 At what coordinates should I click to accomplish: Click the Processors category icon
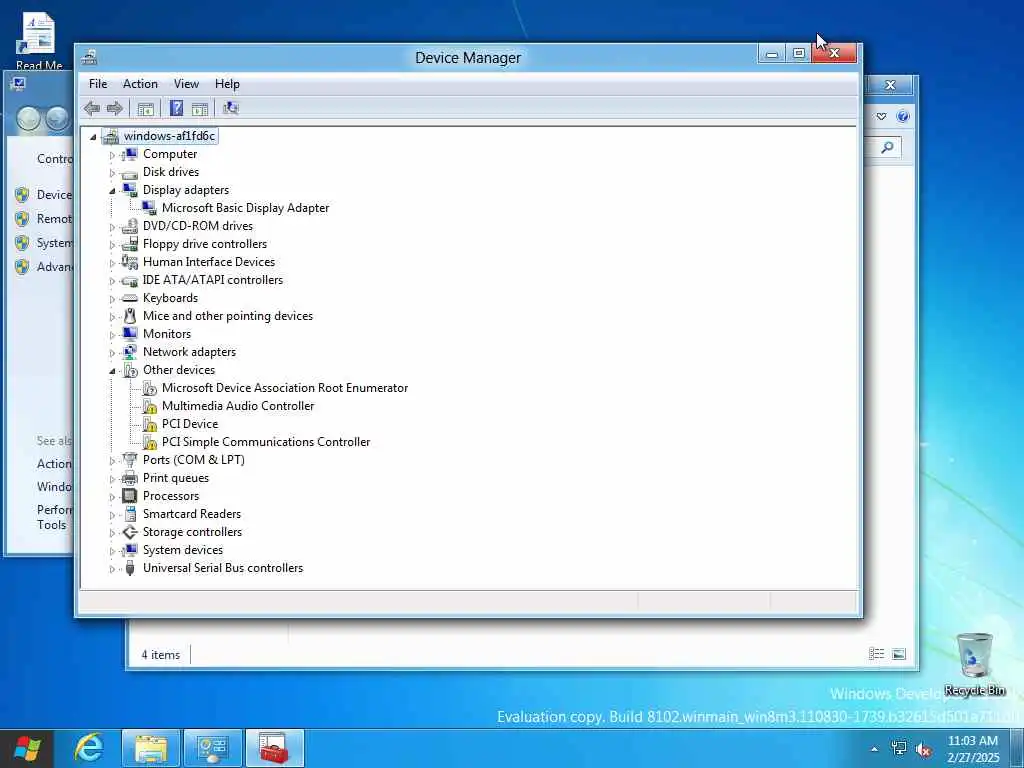pyautogui.click(x=130, y=496)
